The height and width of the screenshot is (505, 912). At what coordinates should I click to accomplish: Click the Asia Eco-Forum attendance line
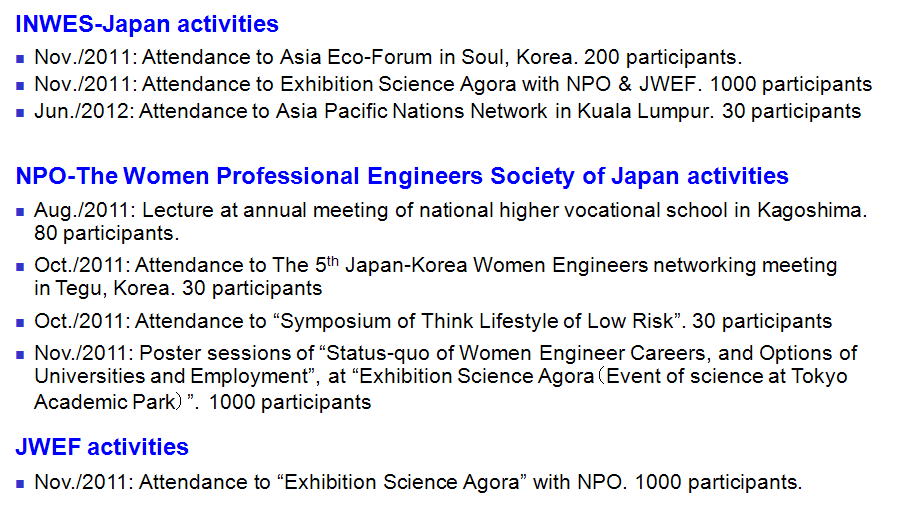388,58
